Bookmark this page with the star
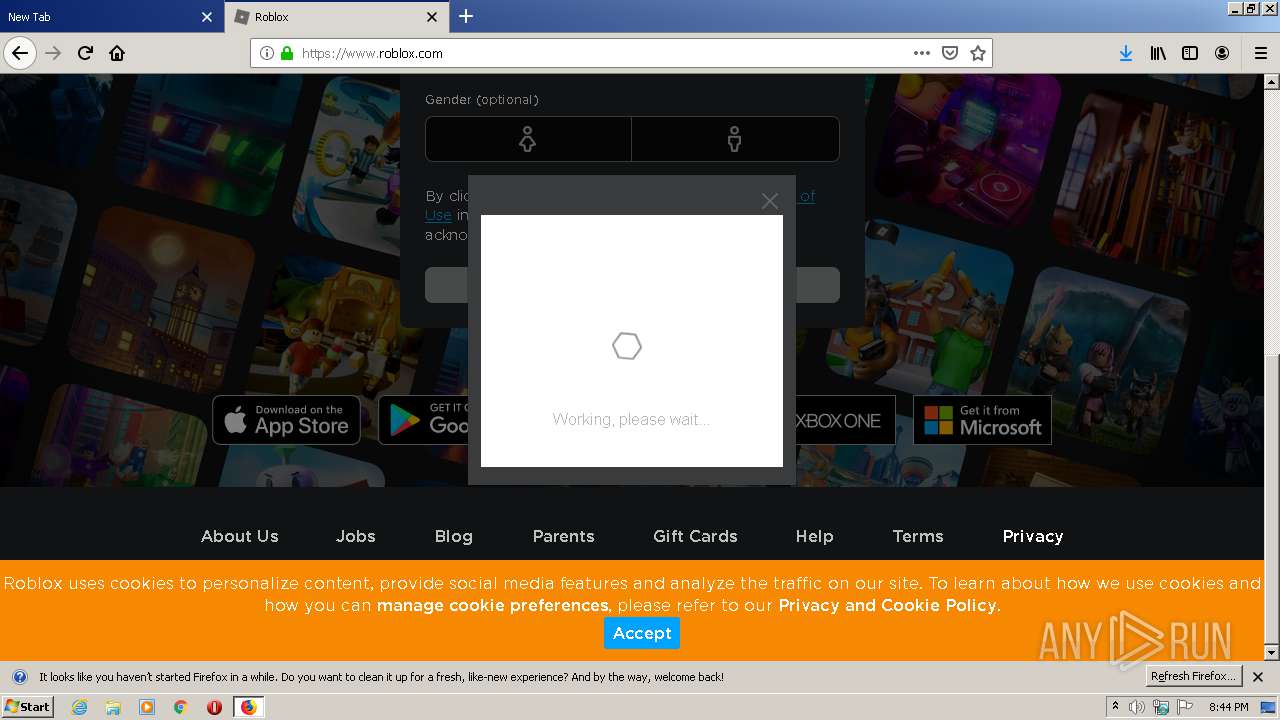The image size is (1280, 720). 978,53
